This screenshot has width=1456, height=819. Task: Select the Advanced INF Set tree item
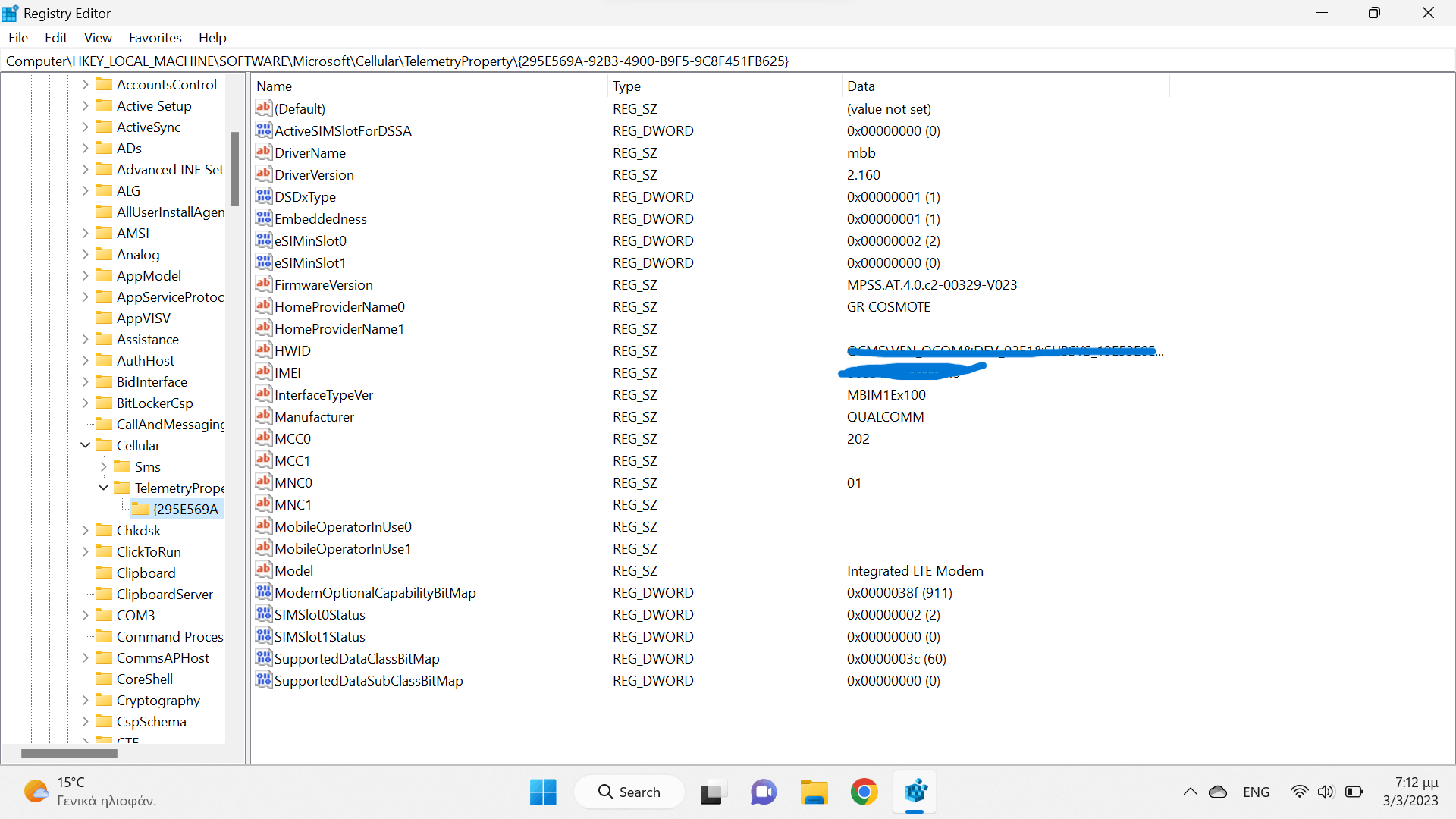tap(170, 169)
